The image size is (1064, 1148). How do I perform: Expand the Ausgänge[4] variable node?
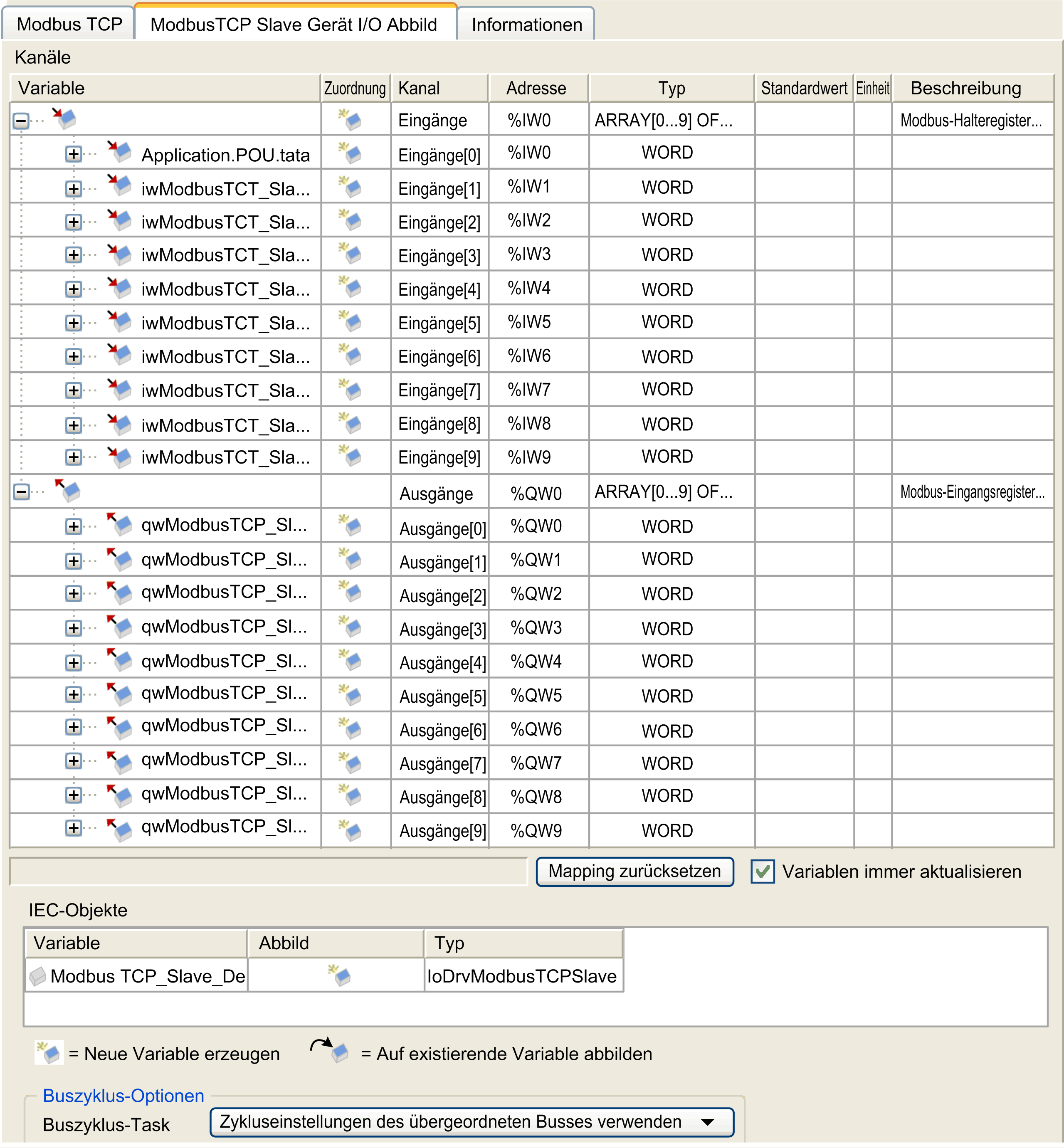[73, 663]
